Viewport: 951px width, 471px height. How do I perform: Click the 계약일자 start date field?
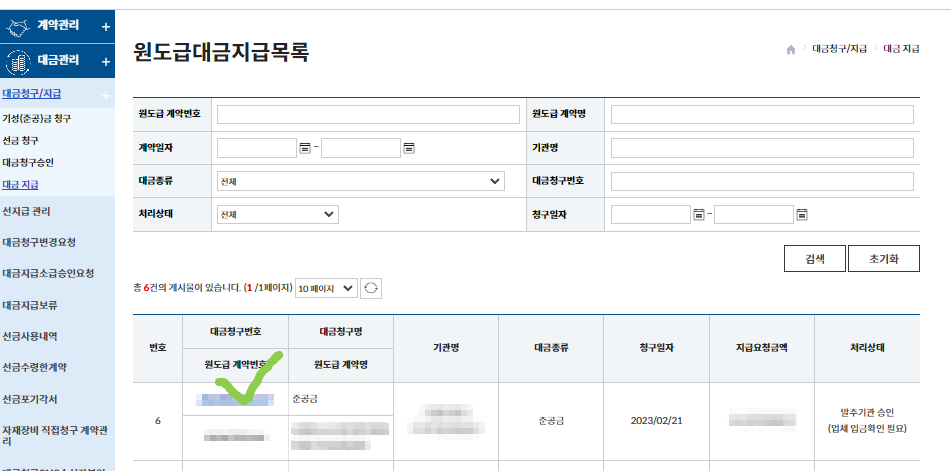pos(257,148)
